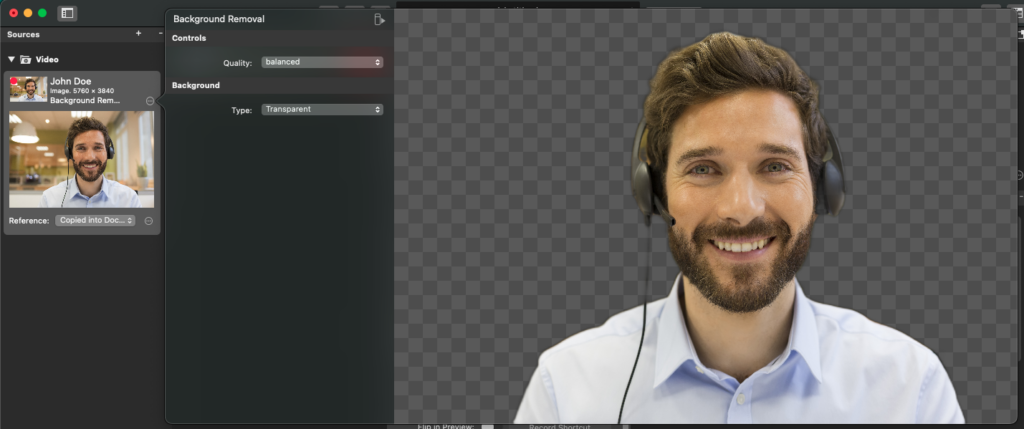Screen dimensions: 1024x429
Task: Open the Type 'Transparent' dropdown
Action: [322, 110]
